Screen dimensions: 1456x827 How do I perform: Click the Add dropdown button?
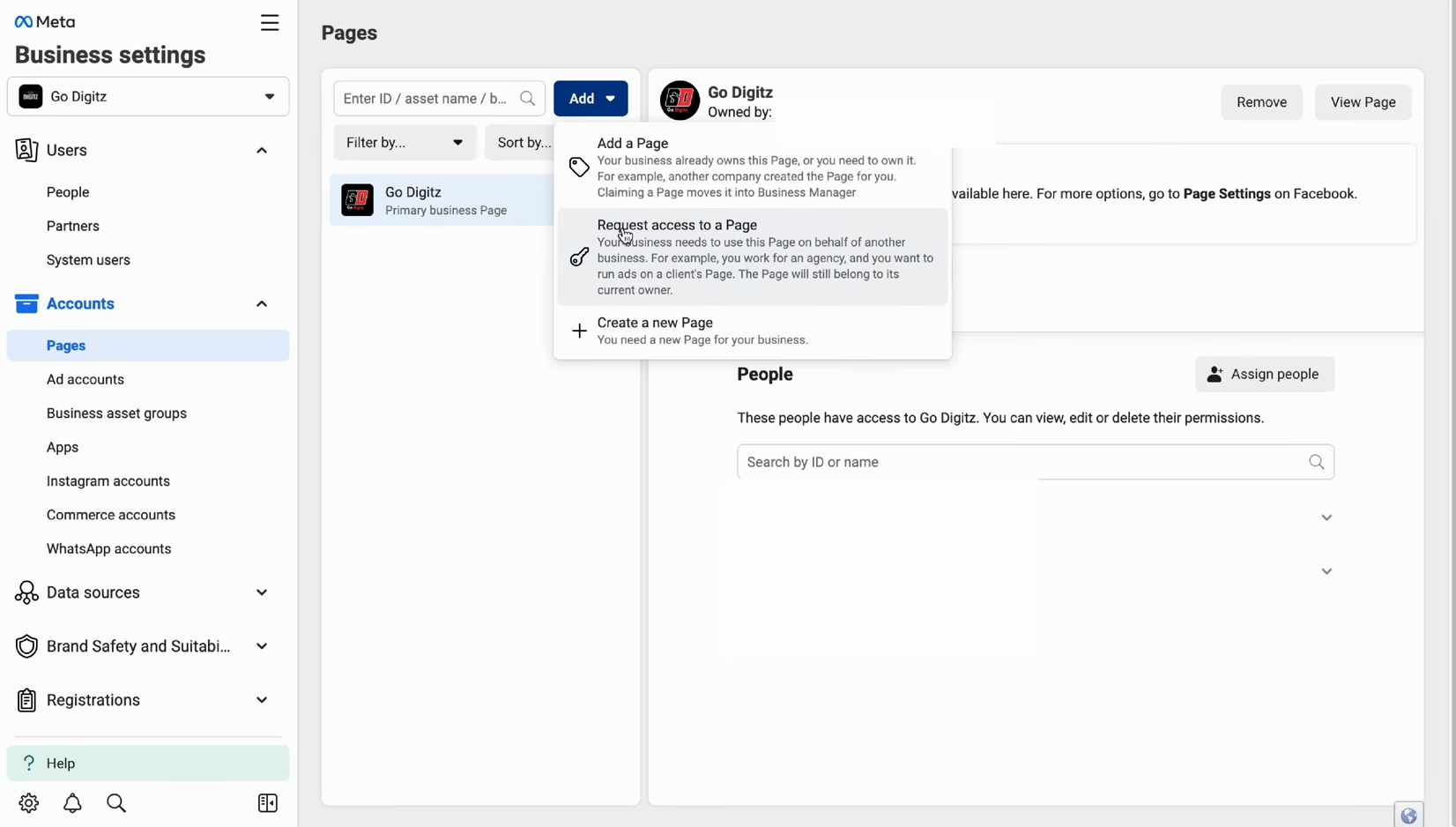pyautogui.click(x=591, y=99)
